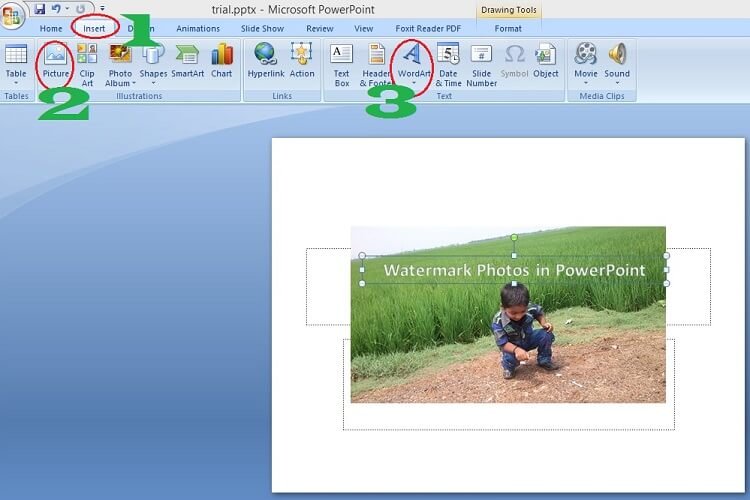Viewport: 750px width, 500px height.
Task: Undo the last action
Action: [x=56, y=9]
